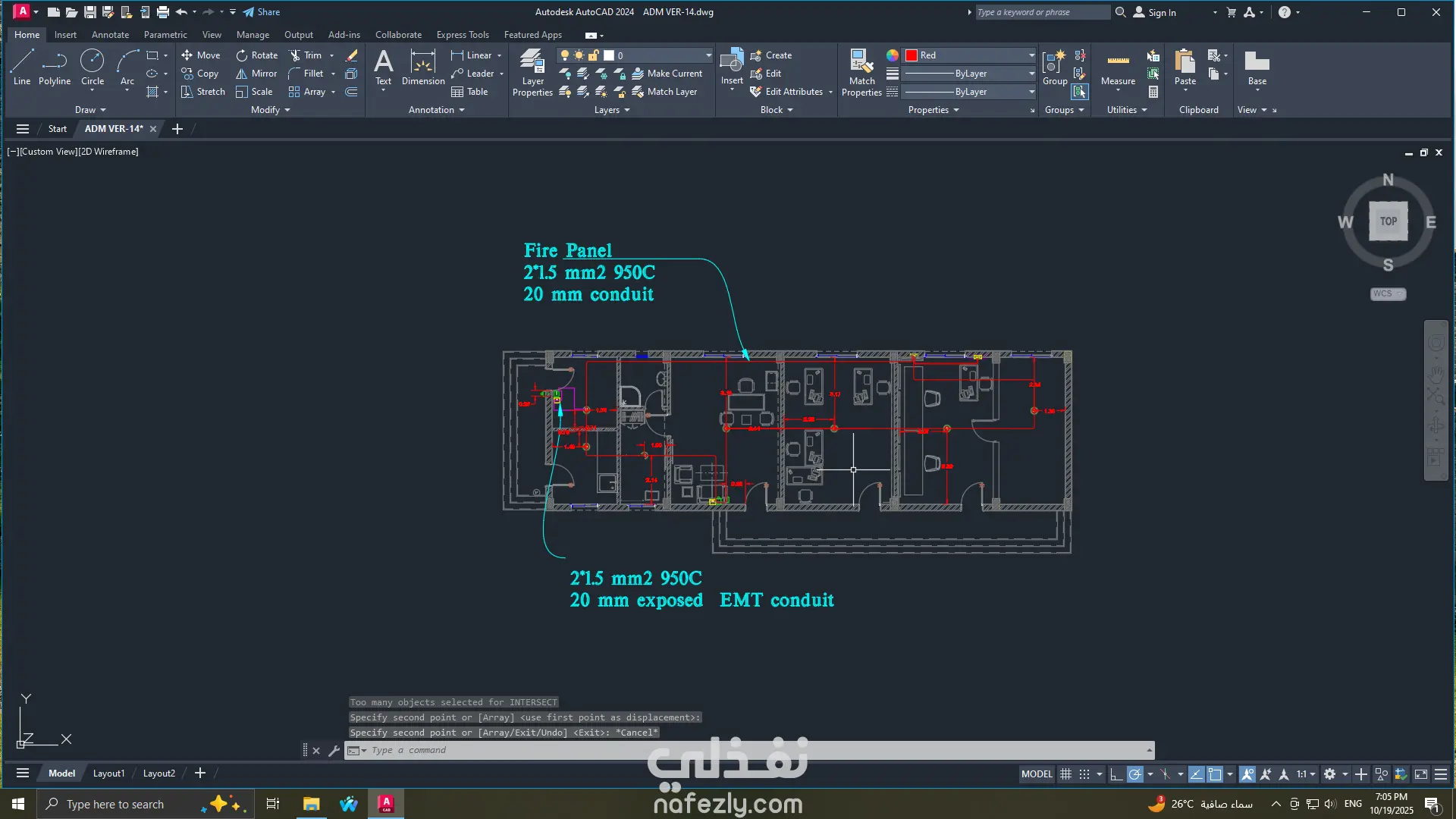
Task: Open the layer selection dropdown
Action: [708, 55]
